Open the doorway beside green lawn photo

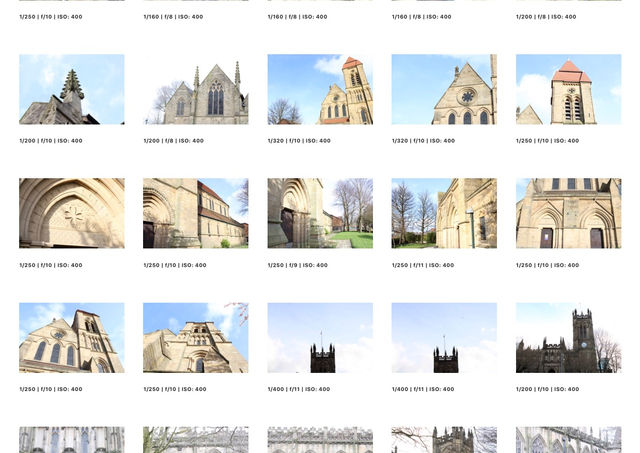point(320,213)
